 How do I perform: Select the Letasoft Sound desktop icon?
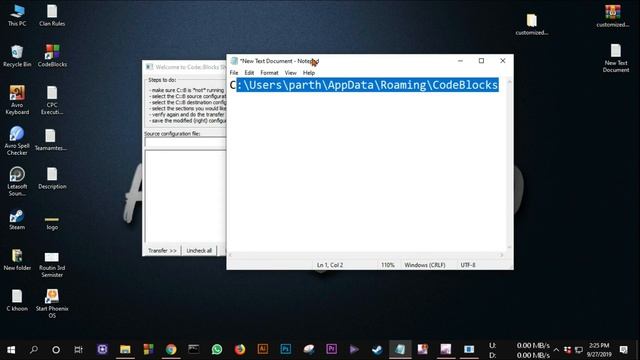(x=17, y=182)
